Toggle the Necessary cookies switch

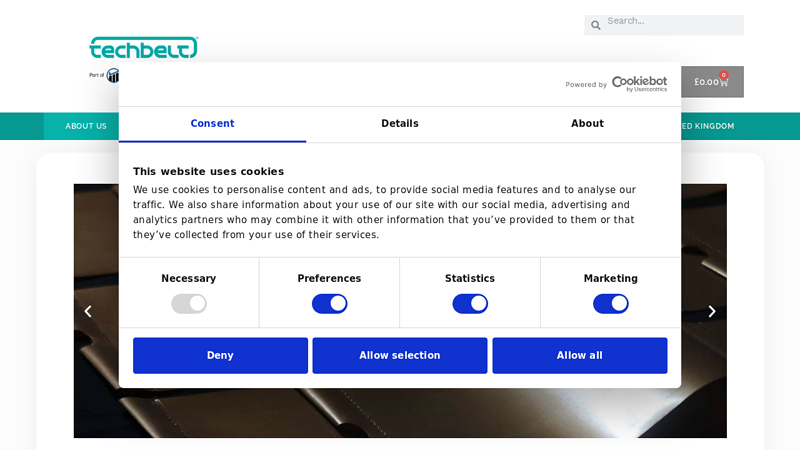coord(189,304)
